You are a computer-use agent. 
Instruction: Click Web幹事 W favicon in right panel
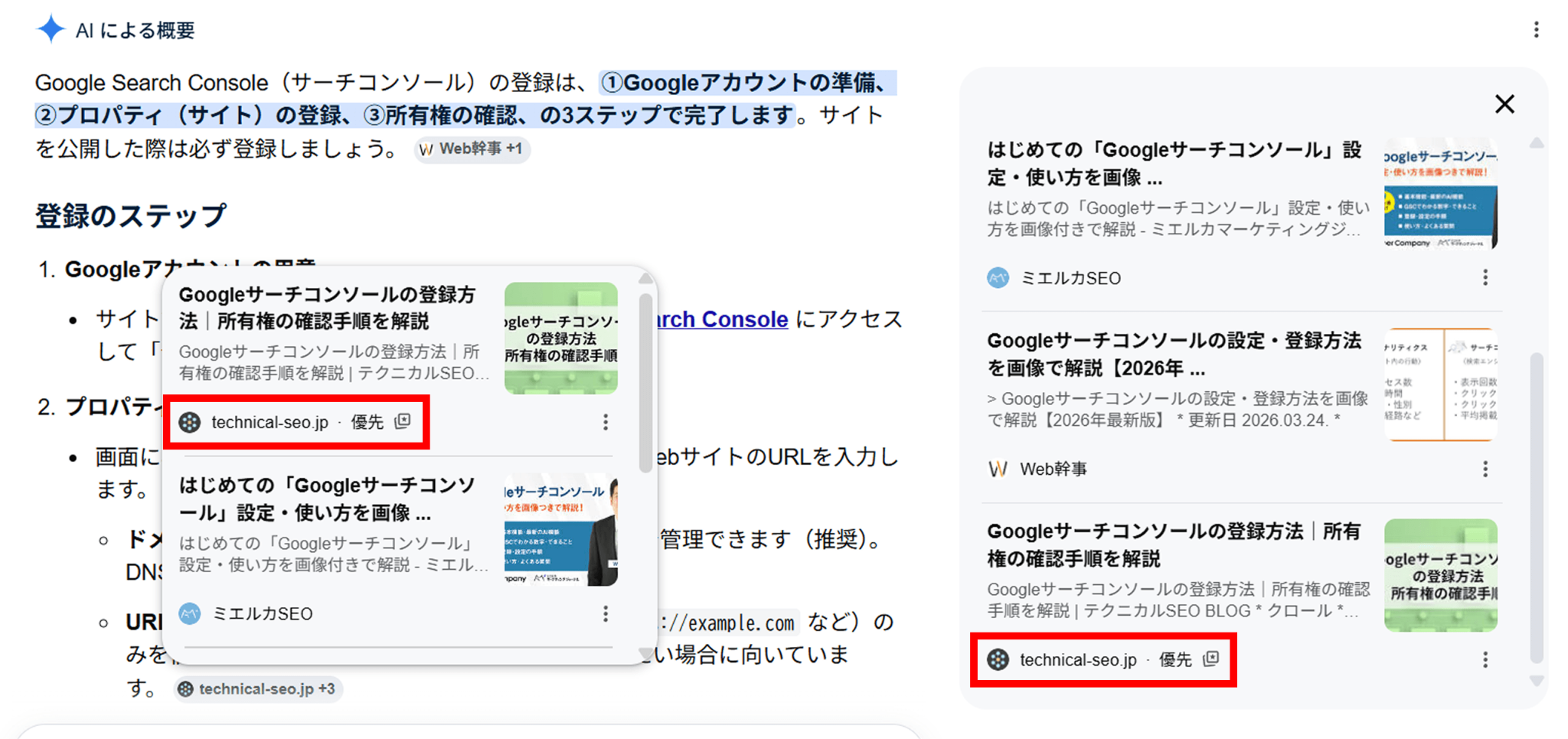coord(998,469)
